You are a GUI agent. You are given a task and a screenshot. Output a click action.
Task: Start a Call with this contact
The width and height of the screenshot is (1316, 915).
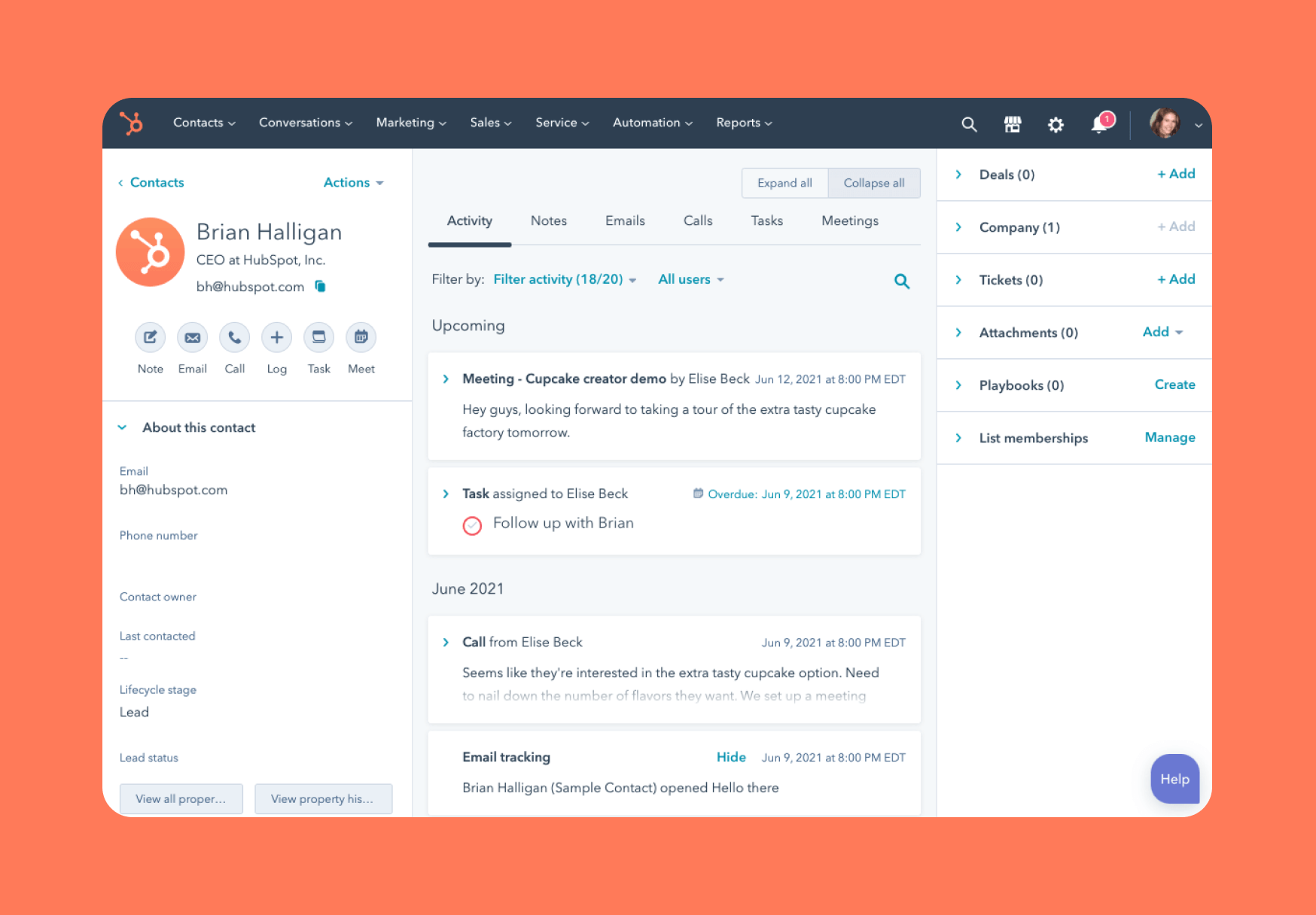[x=234, y=337]
